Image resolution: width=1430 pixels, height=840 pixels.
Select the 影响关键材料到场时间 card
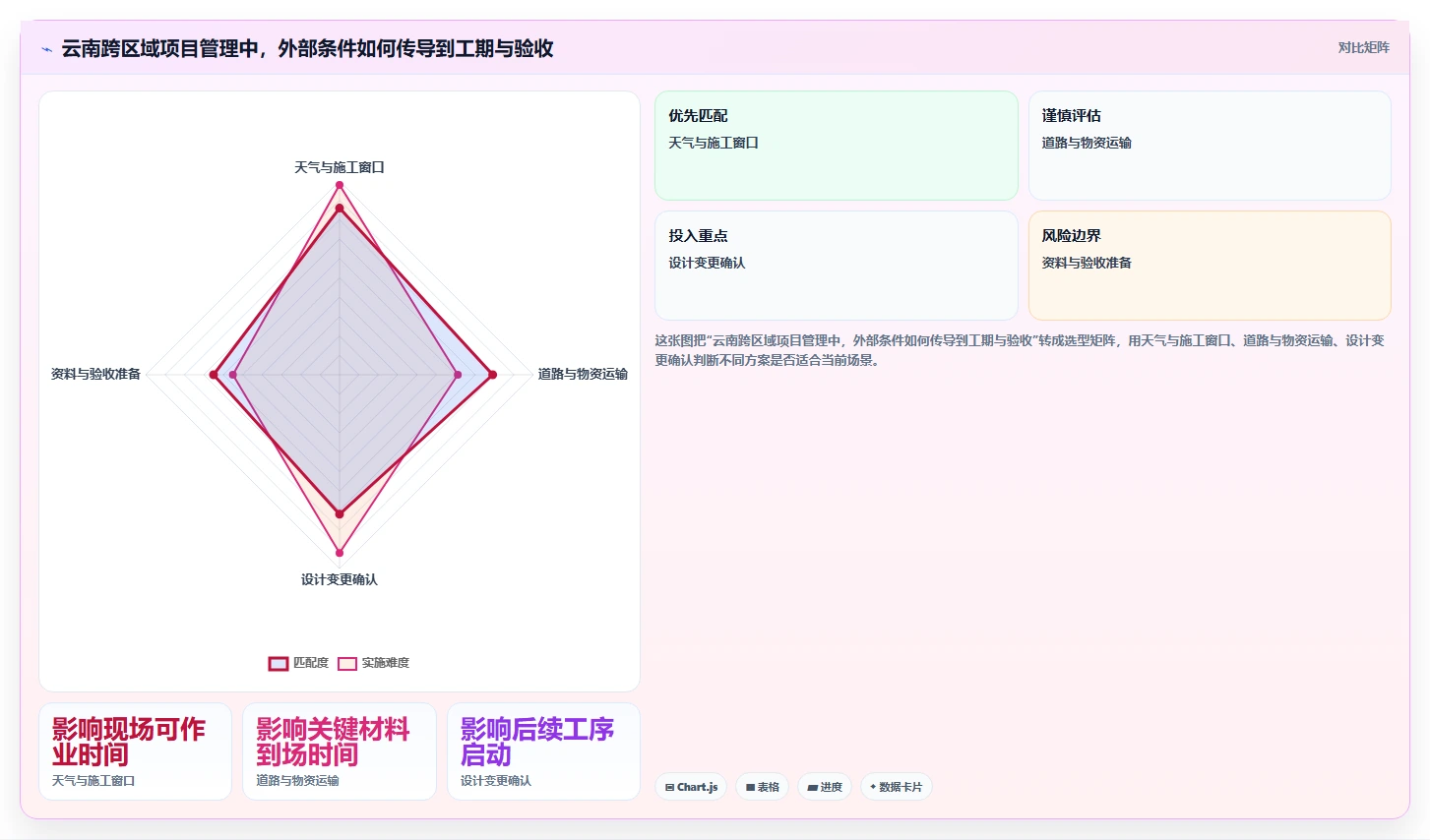340,751
